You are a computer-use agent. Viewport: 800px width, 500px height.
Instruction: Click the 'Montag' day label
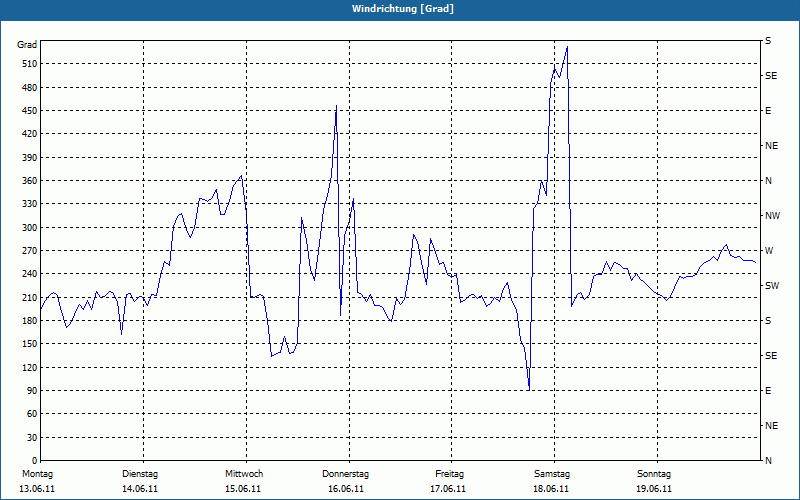pyautogui.click(x=37, y=474)
